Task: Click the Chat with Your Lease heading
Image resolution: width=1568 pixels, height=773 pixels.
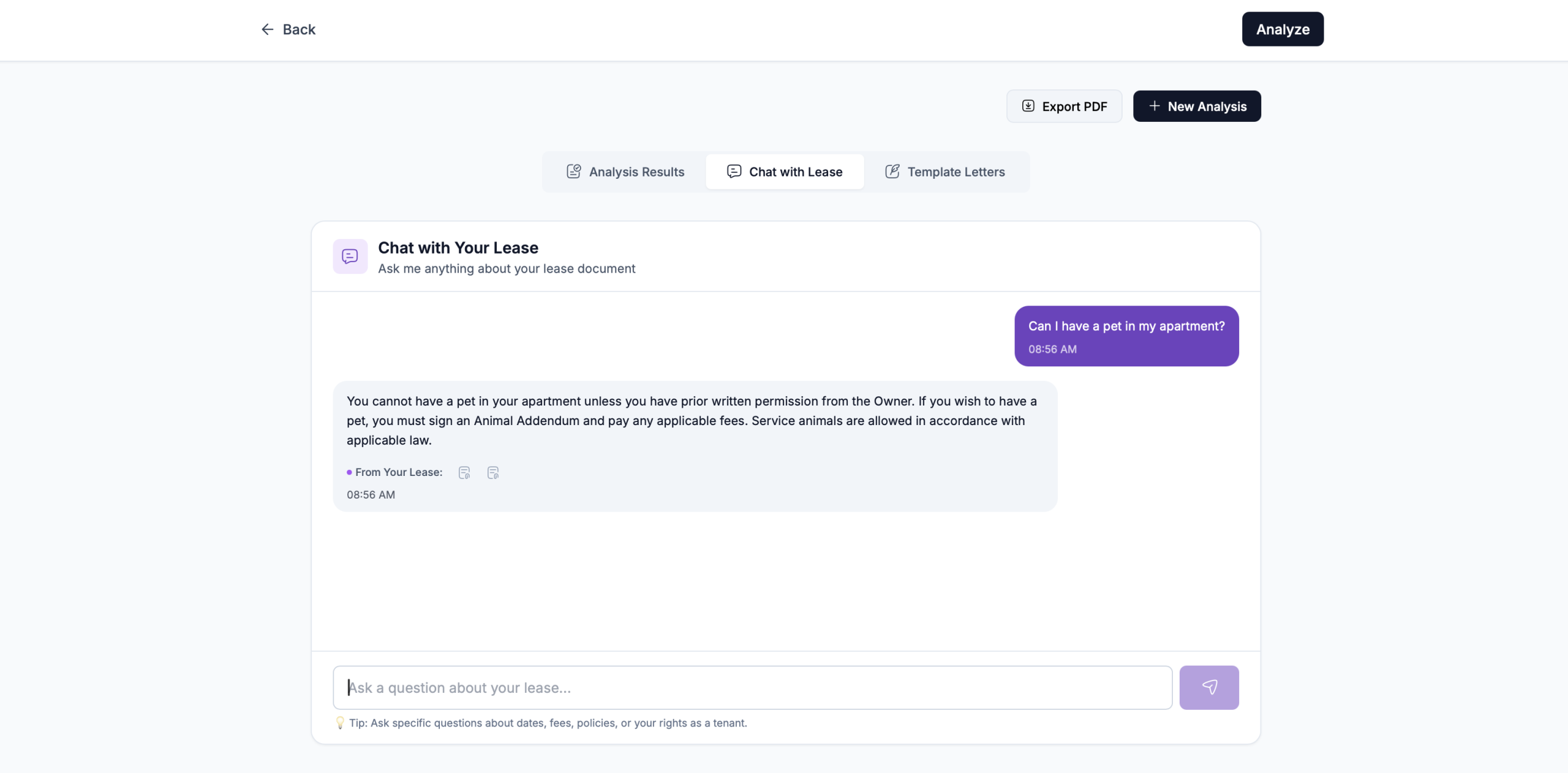Action: pos(458,247)
